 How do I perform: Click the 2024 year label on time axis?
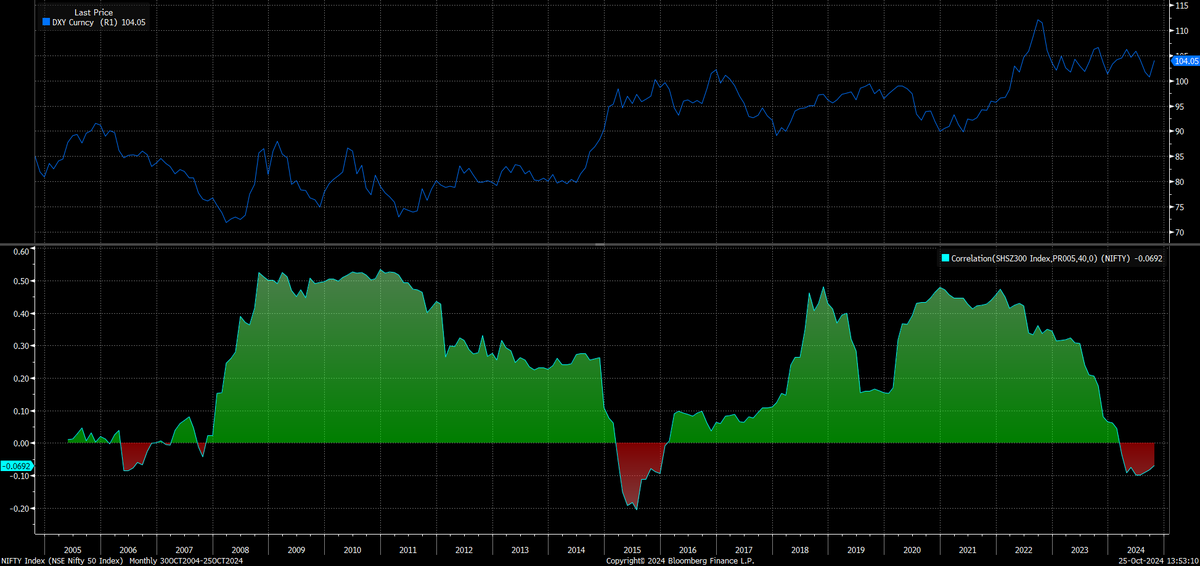tap(1136, 550)
